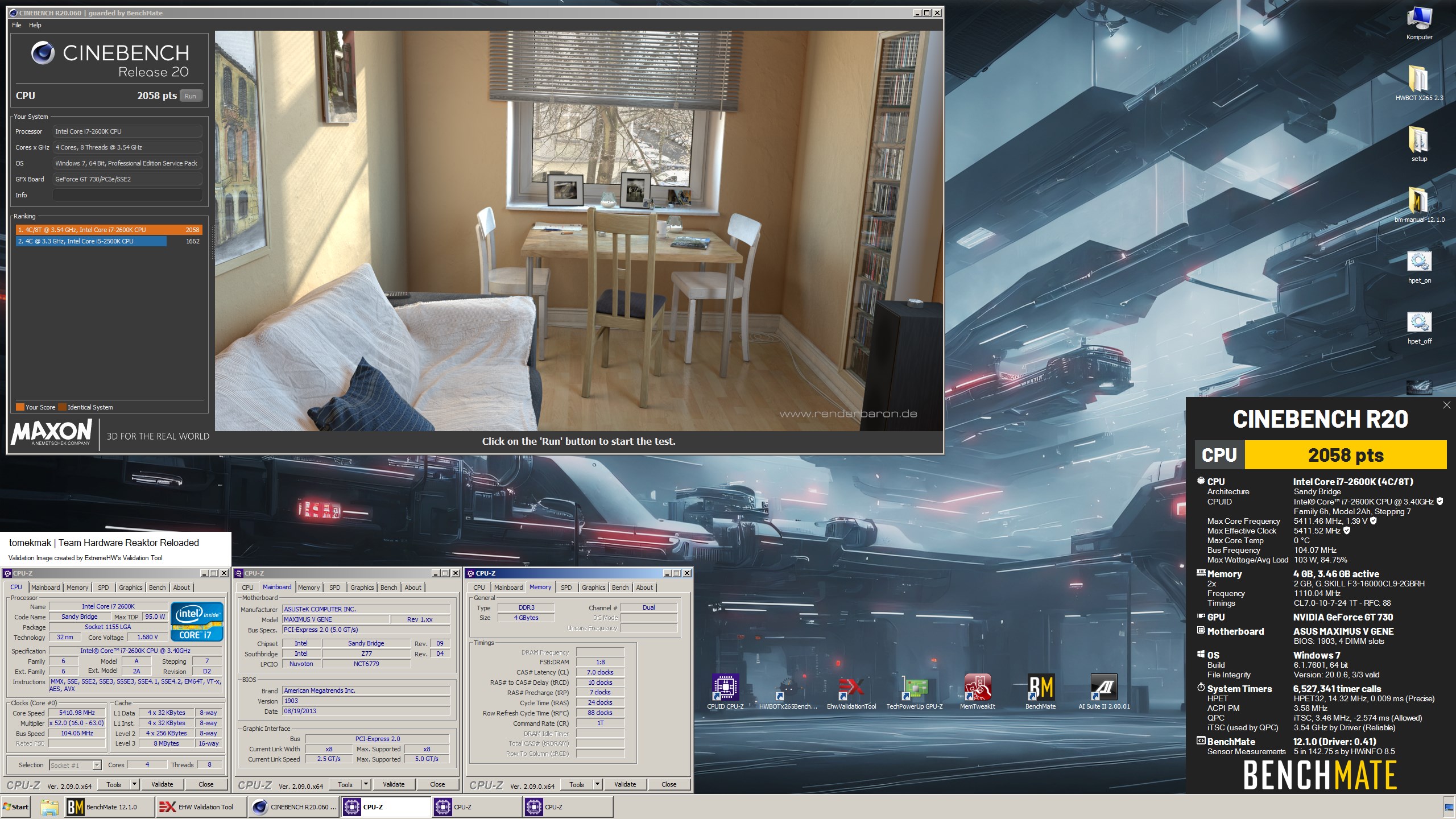Viewport: 1456px width, 819px height.
Task: Select the hpet_off desktop icon
Action: pos(1419,327)
